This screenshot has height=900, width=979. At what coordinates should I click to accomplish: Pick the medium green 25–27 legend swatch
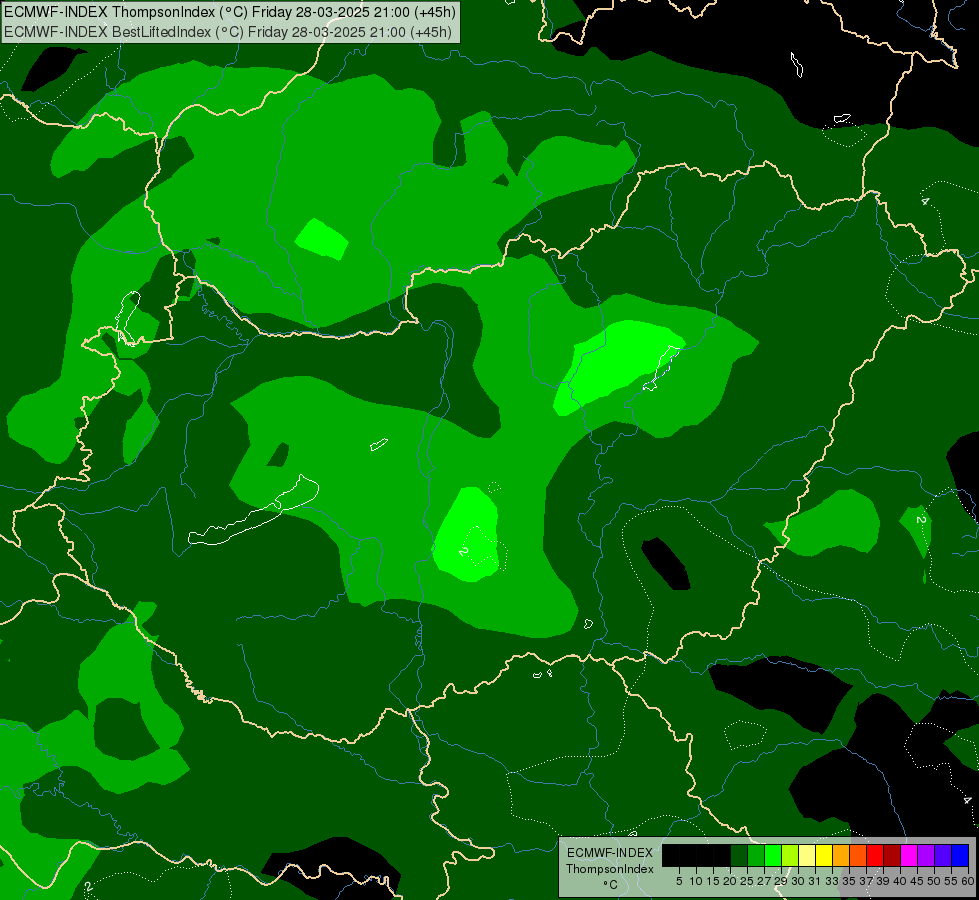(x=755, y=855)
